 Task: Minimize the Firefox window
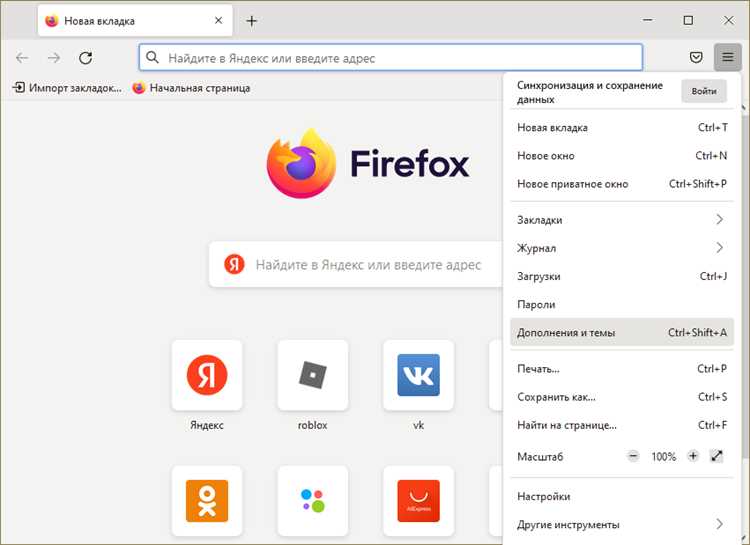click(x=648, y=20)
